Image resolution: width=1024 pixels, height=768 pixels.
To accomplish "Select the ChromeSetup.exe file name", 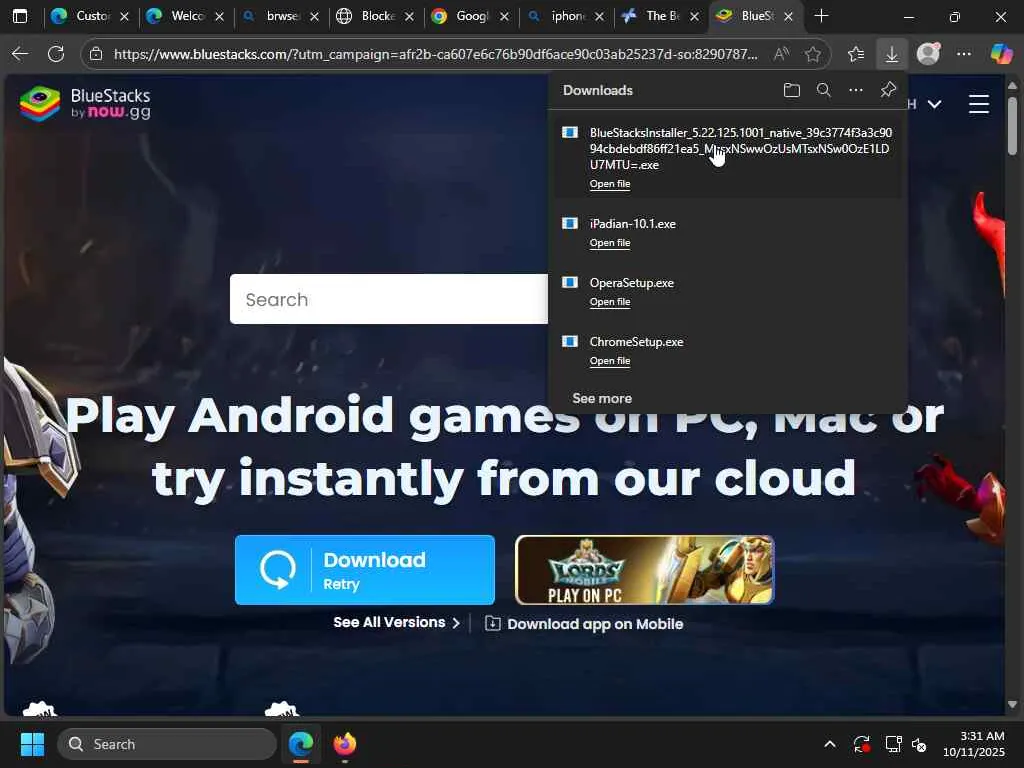I will coord(636,342).
